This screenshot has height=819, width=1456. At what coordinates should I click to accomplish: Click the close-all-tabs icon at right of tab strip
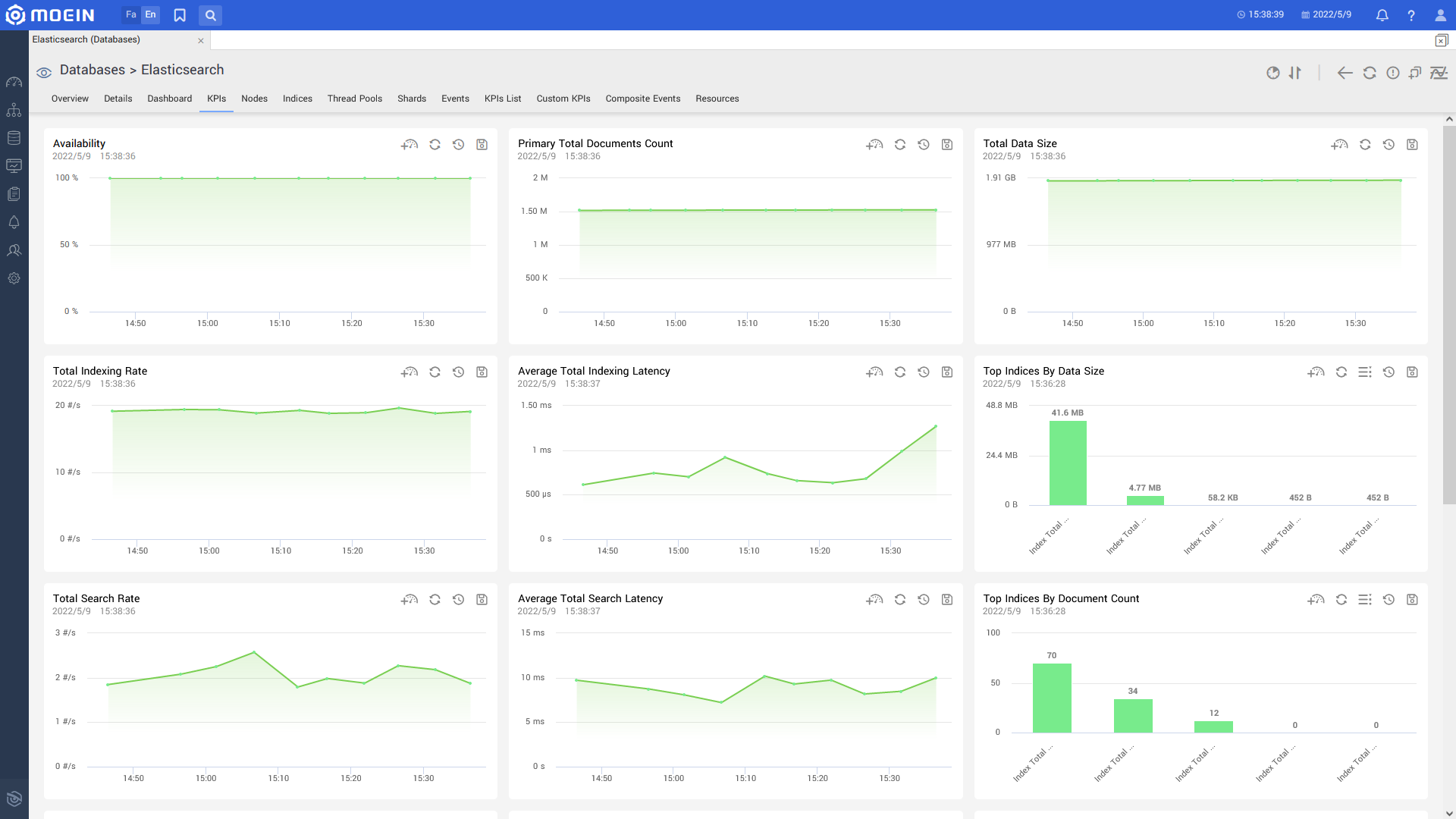[1442, 40]
